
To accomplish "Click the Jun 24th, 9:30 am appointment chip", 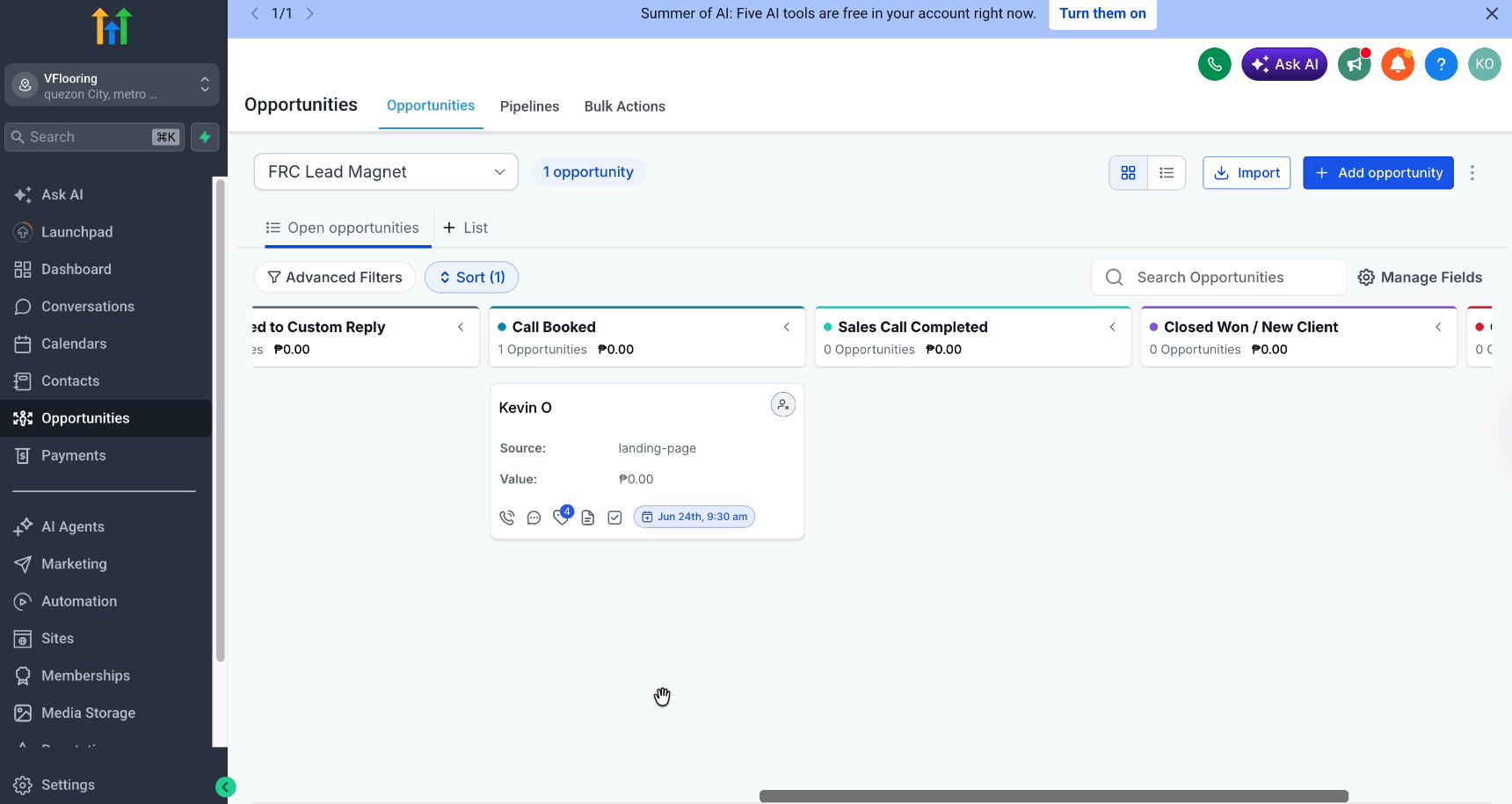I will click(x=694, y=517).
